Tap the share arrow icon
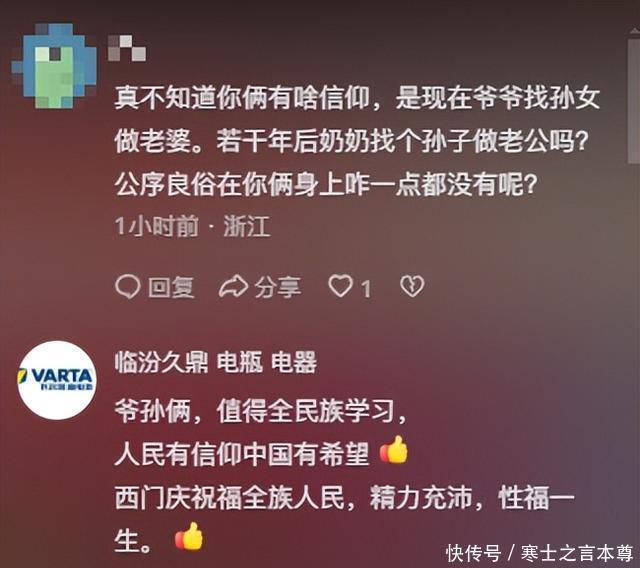 [x=233, y=286]
